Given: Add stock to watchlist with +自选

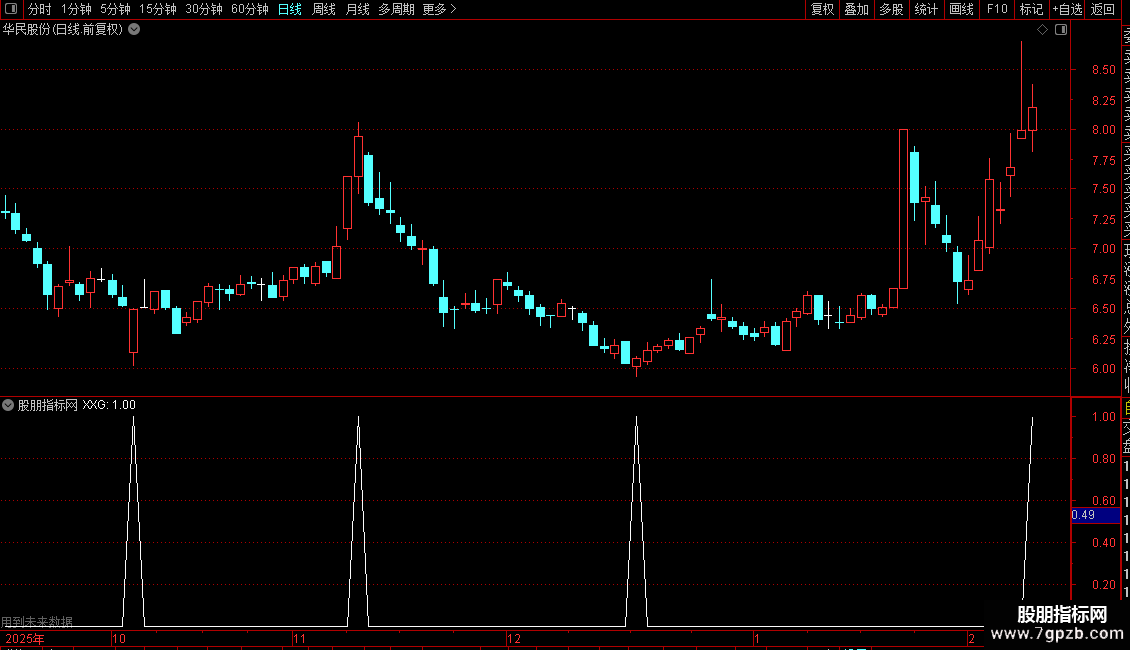Looking at the screenshot, I should [1067, 9].
